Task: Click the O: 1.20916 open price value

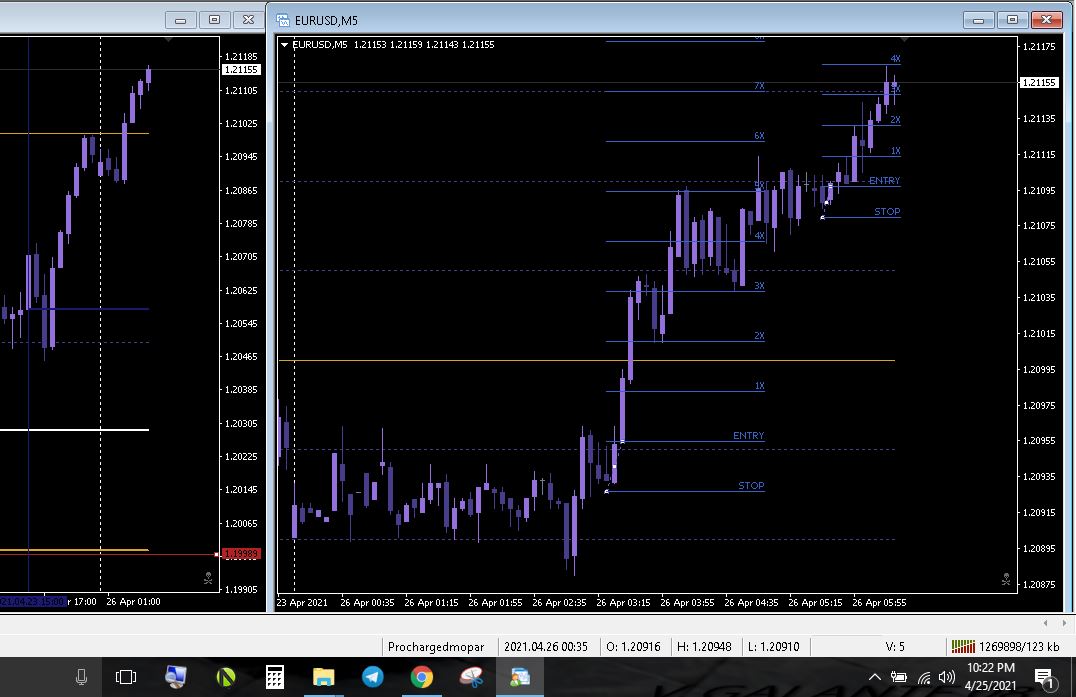Action: click(633, 646)
